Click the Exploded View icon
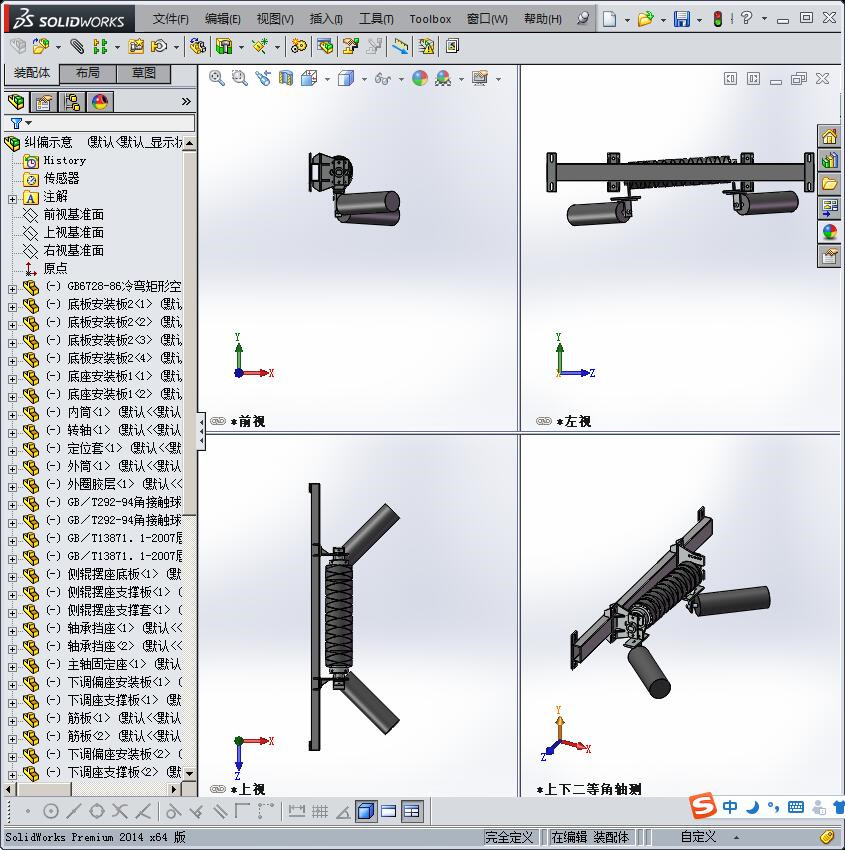 350,47
